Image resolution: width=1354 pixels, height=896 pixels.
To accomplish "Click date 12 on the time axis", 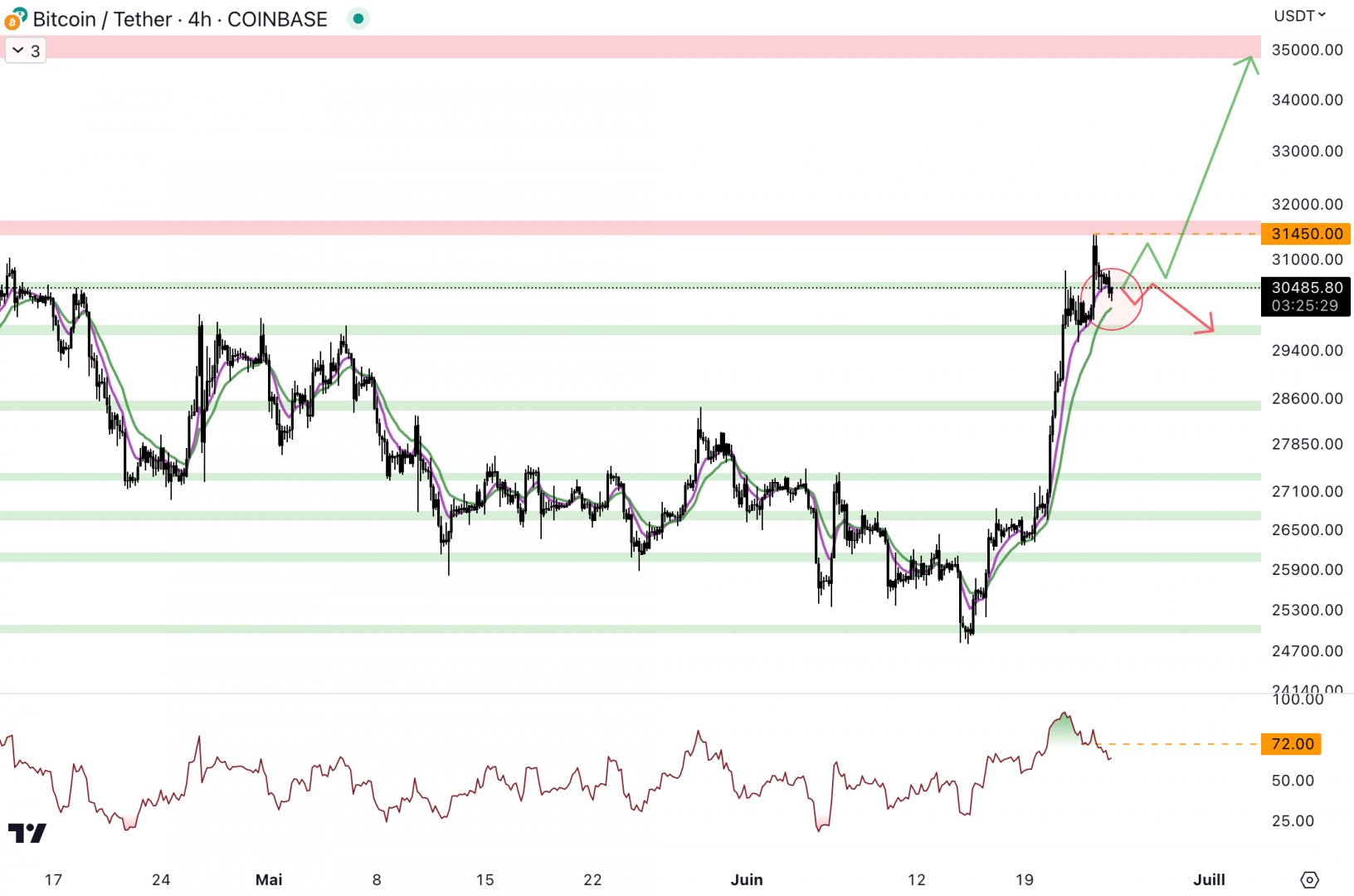I will 916,879.
